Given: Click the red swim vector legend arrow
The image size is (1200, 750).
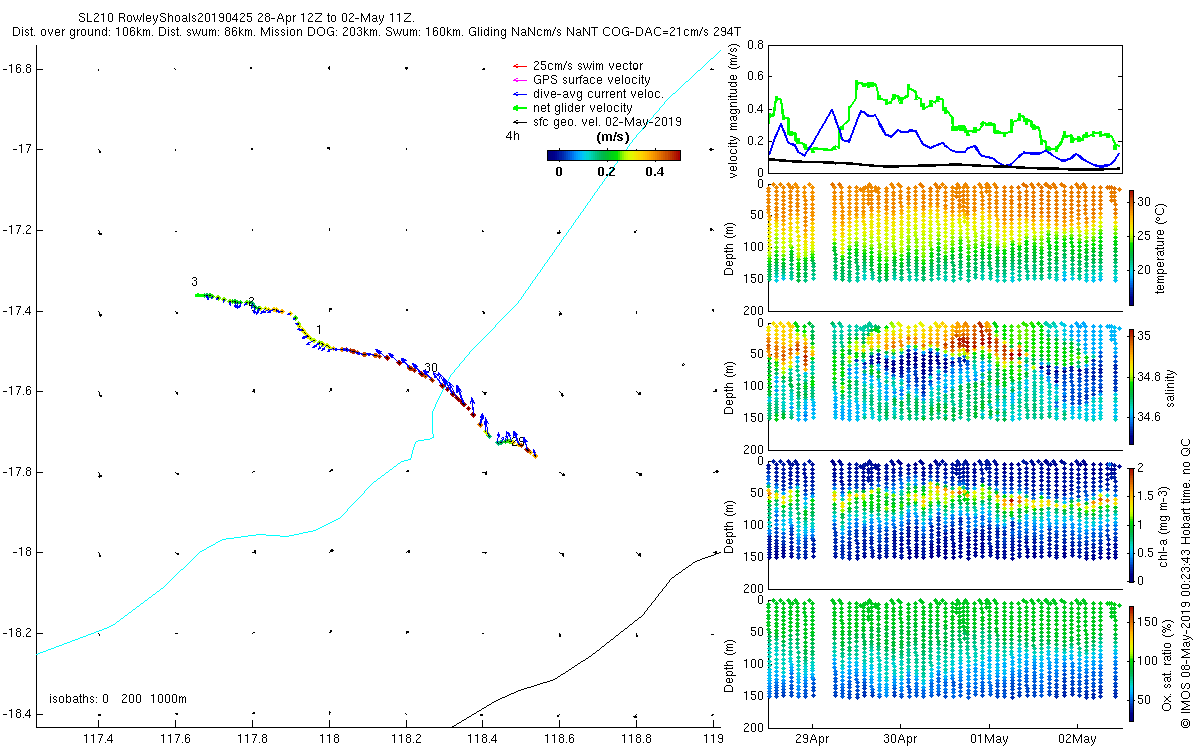Looking at the screenshot, I should [518, 66].
